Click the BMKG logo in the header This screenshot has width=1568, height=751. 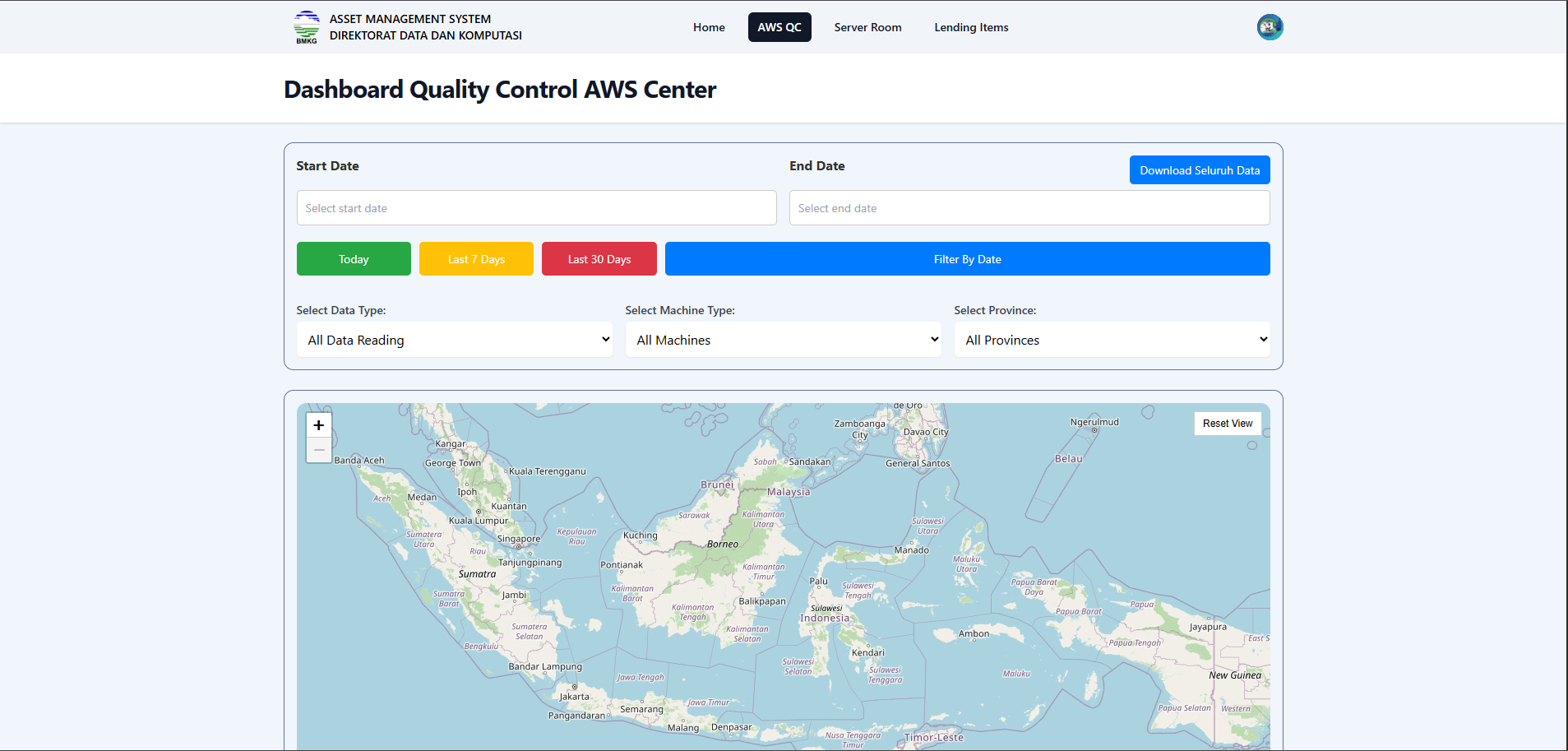tap(306, 26)
